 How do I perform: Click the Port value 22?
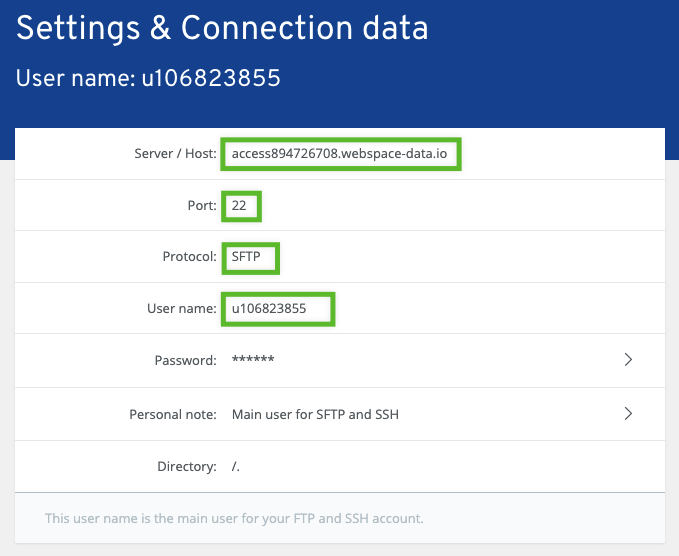tap(239, 205)
